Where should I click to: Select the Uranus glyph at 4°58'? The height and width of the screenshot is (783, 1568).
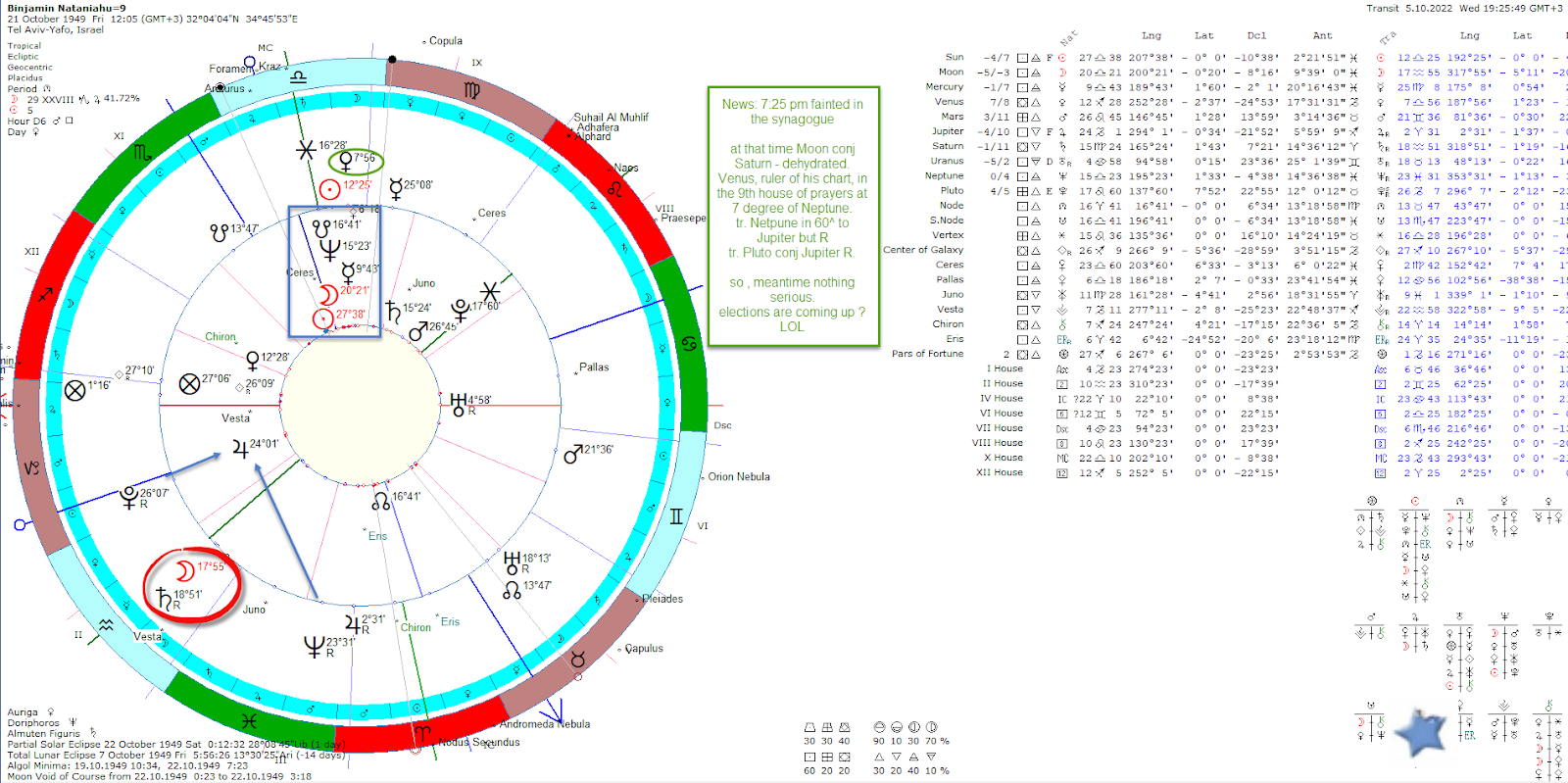click(x=458, y=404)
